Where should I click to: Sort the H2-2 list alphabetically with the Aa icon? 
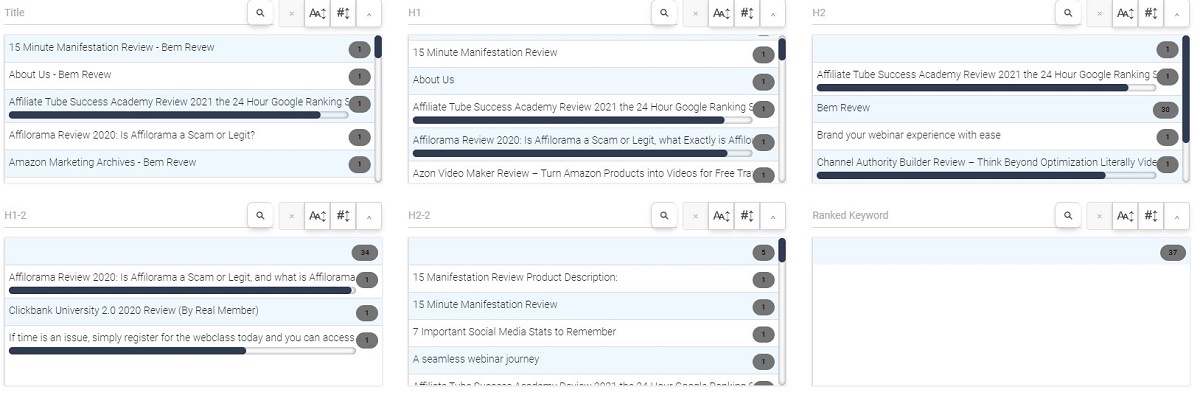click(x=721, y=215)
